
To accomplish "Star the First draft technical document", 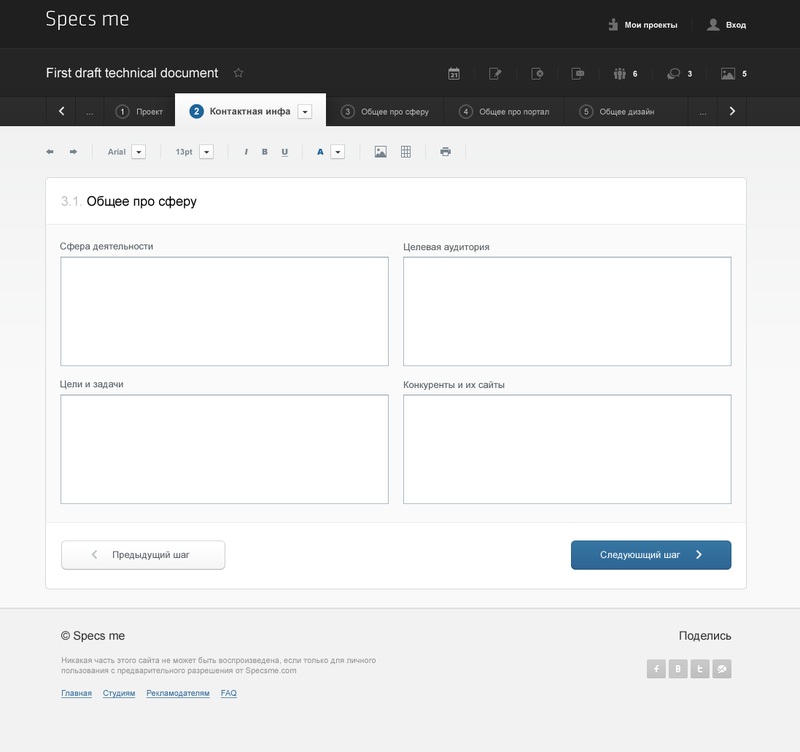I will (238, 73).
